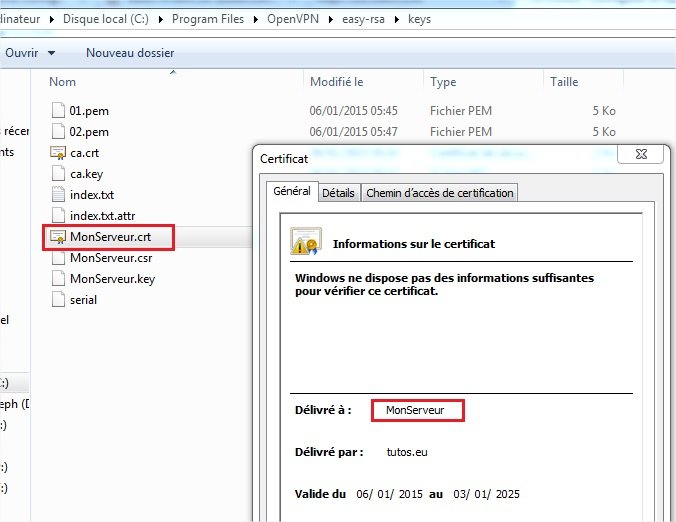Image resolution: width=676 pixels, height=522 pixels.
Task: Sort files by the Nom column header
Action: tap(63, 82)
